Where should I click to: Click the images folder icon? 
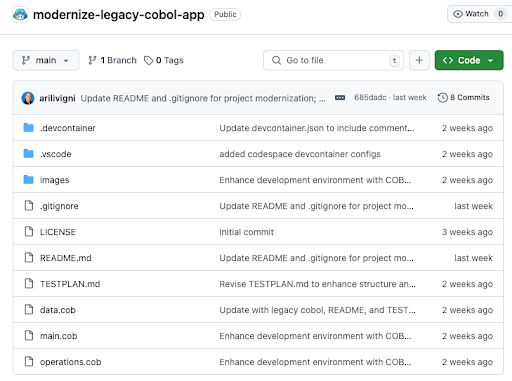[x=29, y=180]
